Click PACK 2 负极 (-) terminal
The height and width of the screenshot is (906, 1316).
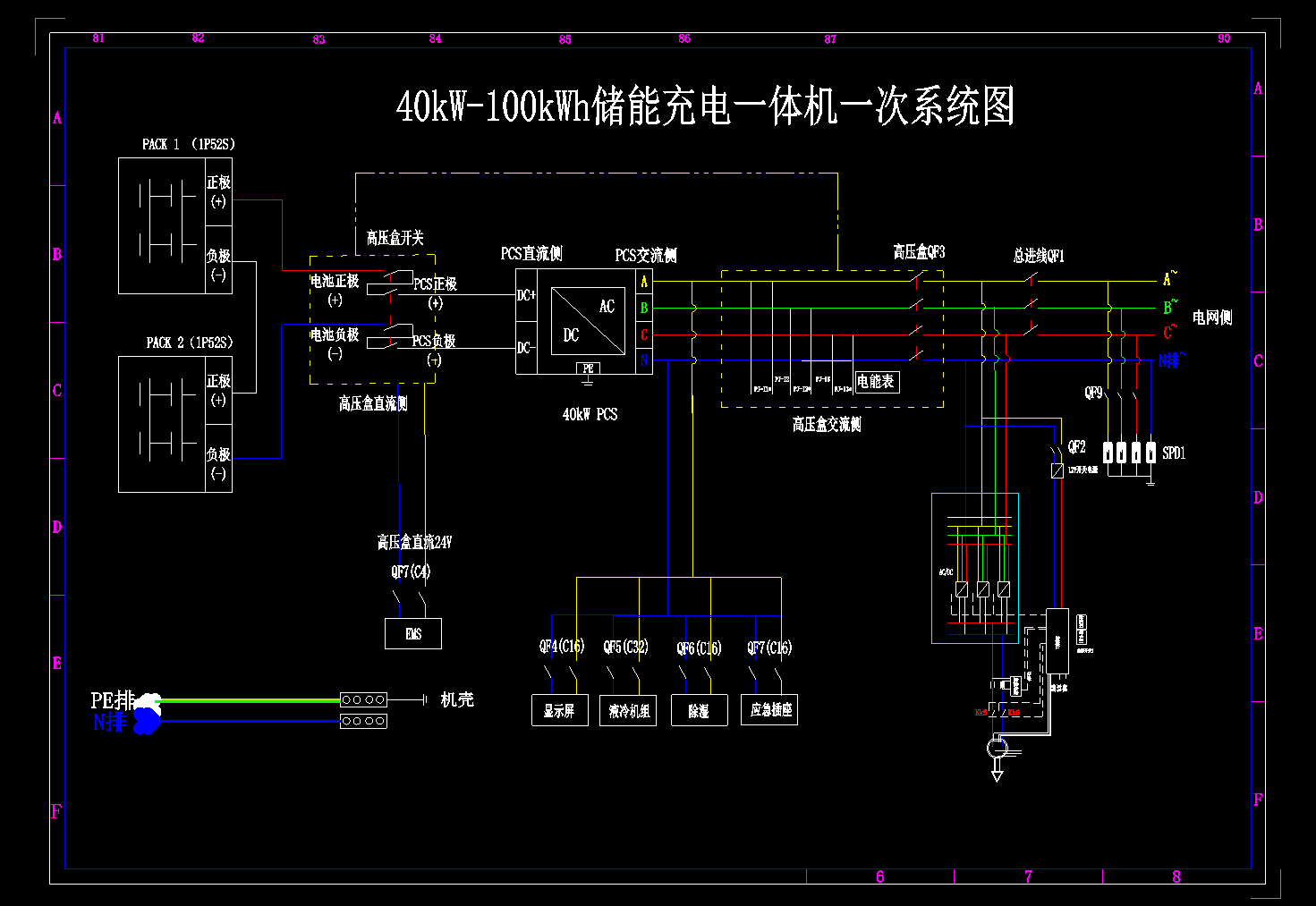click(x=218, y=463)
